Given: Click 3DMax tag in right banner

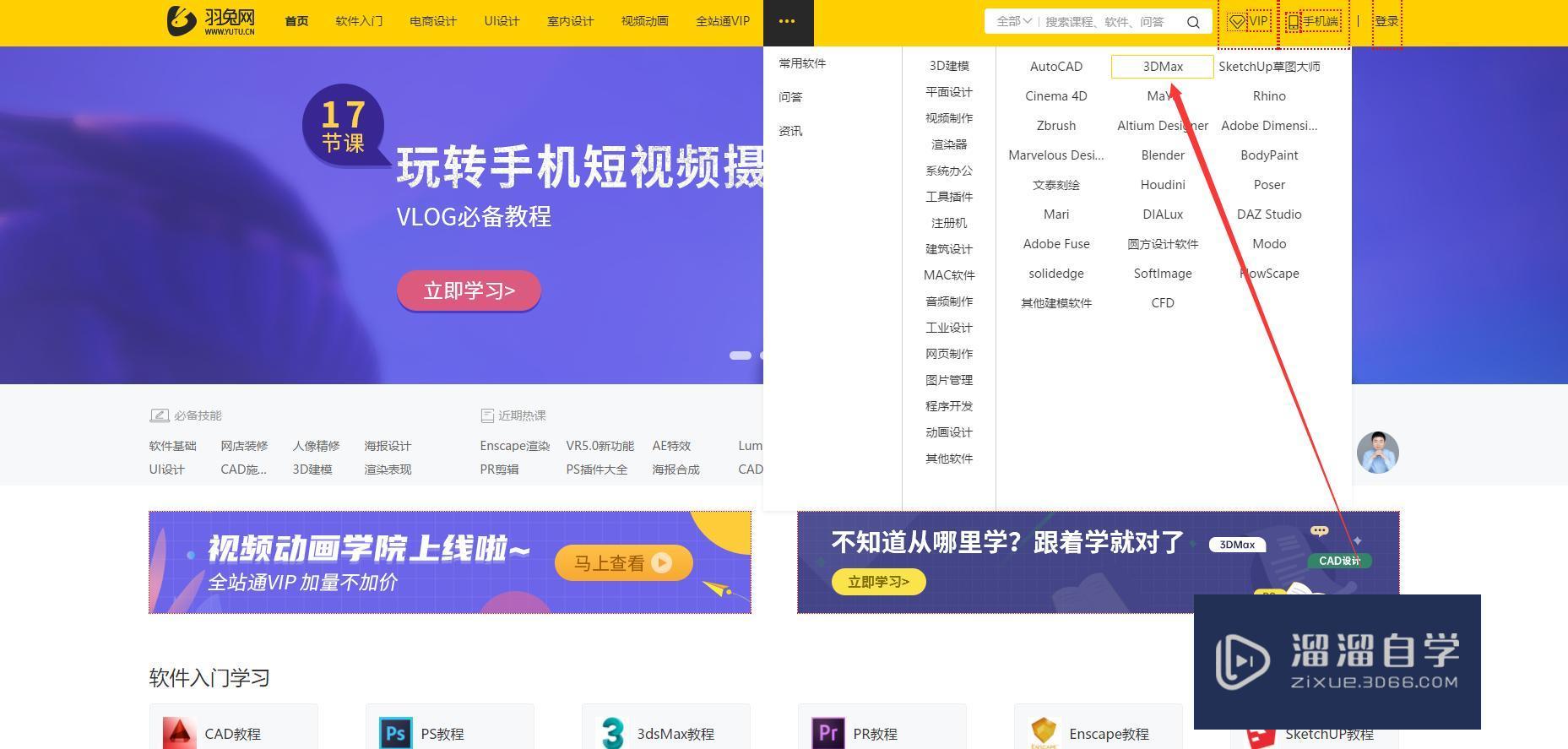Looking at the screenshot, I should click(x=1237, y=545).
